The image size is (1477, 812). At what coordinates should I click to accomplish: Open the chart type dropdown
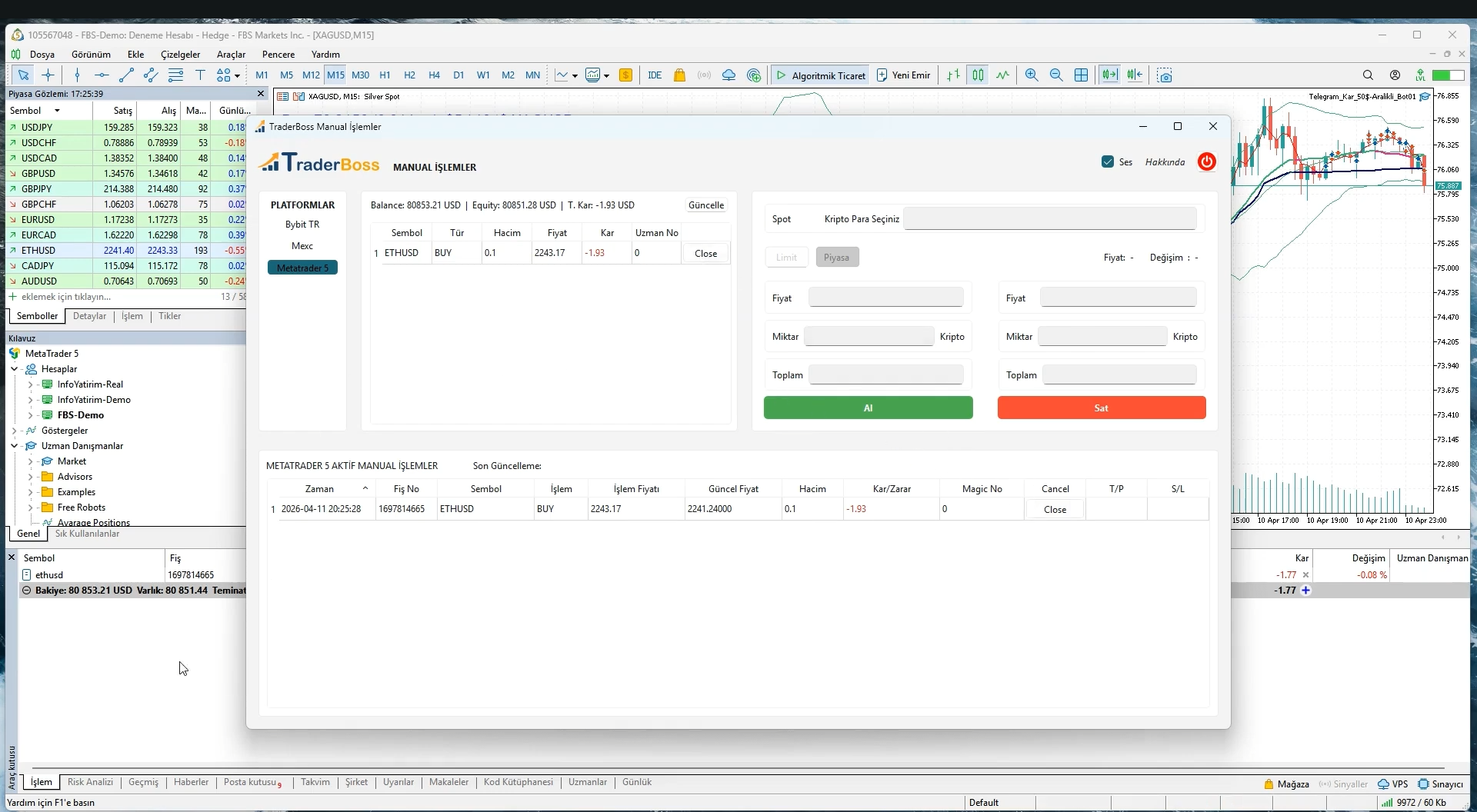point(566,75)
